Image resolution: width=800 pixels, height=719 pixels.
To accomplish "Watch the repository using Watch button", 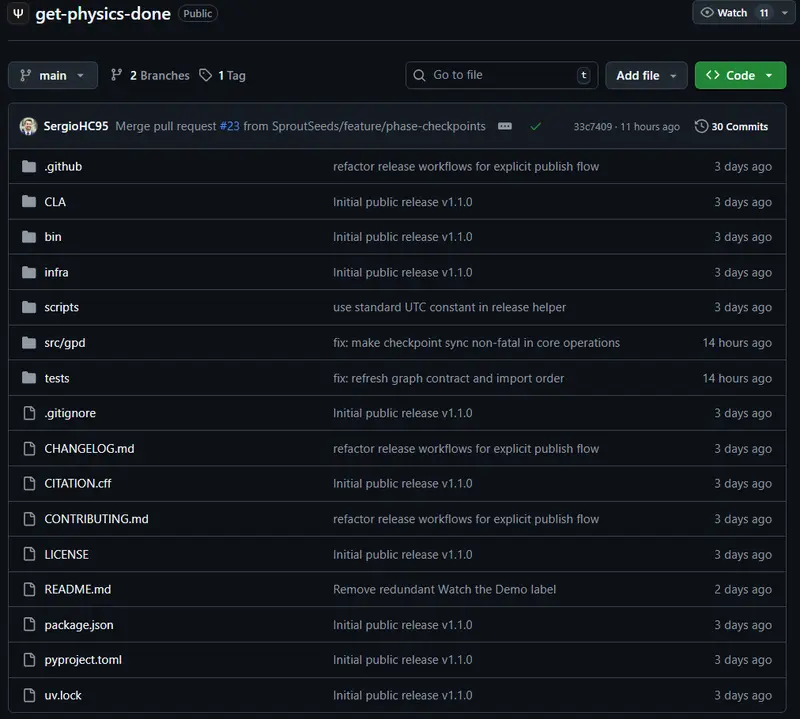I will (725, 13).
